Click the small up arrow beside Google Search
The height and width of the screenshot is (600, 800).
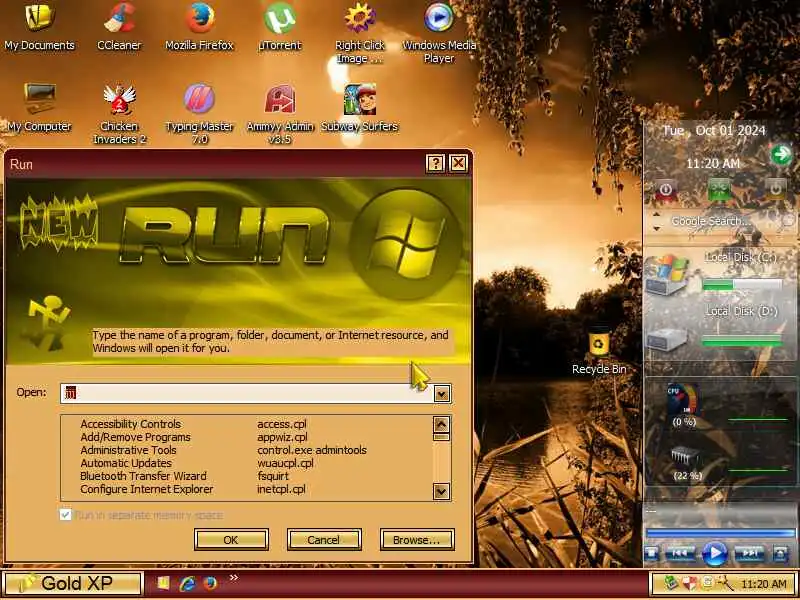(x=657, y=215)
